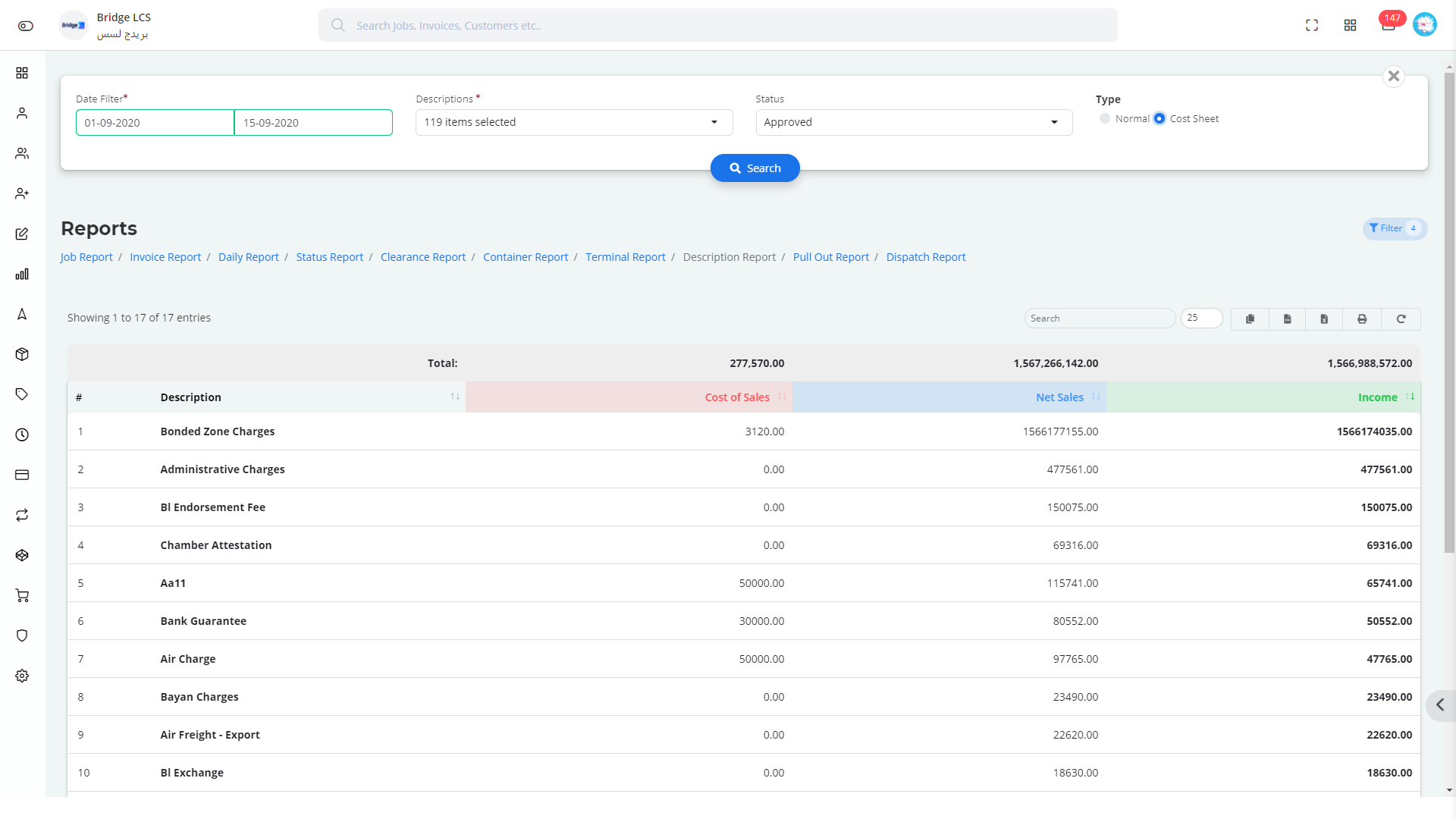The width and height of the screenshot is (1456, 819).
Task: Click the Pull Out Report link
Action: pyautogui.click(x=831, y=257)
